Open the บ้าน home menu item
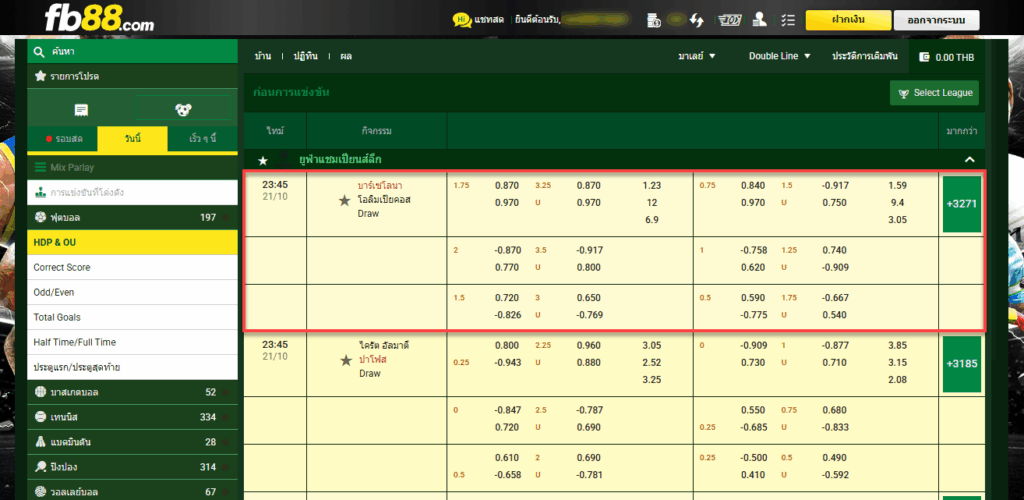This screenshot has height=500, width=1024. [263, 57]
